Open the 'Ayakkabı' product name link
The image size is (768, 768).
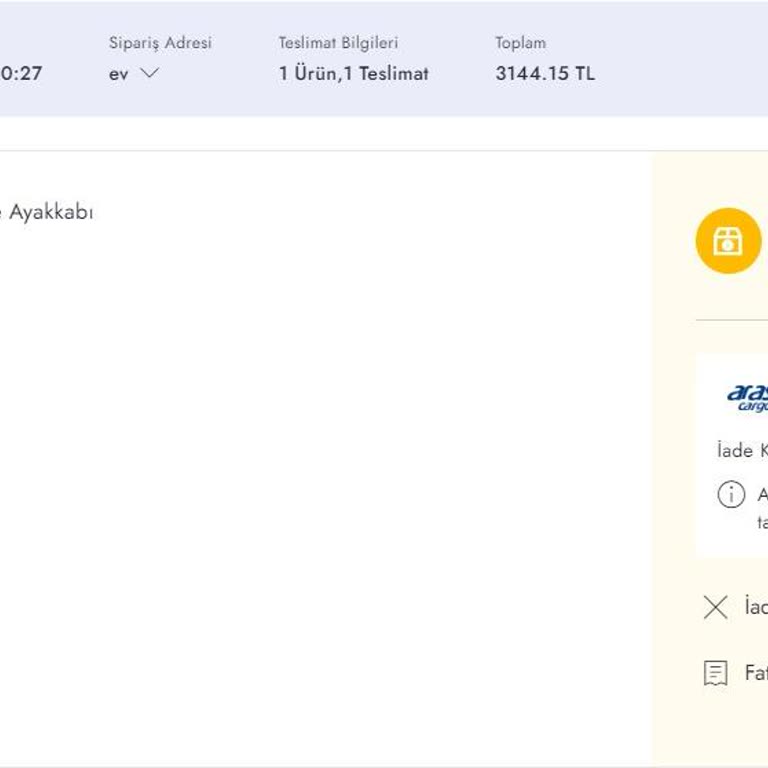(48, 212)
